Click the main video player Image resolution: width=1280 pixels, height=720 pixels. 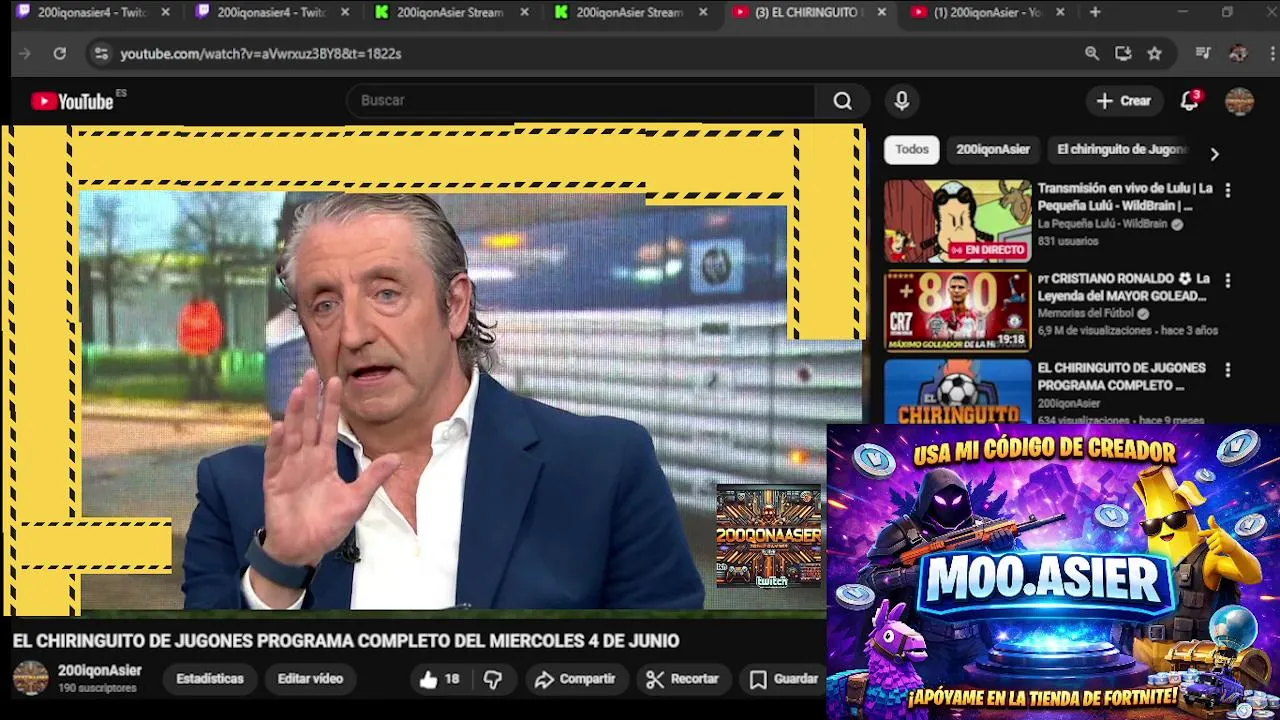[433, 368]
